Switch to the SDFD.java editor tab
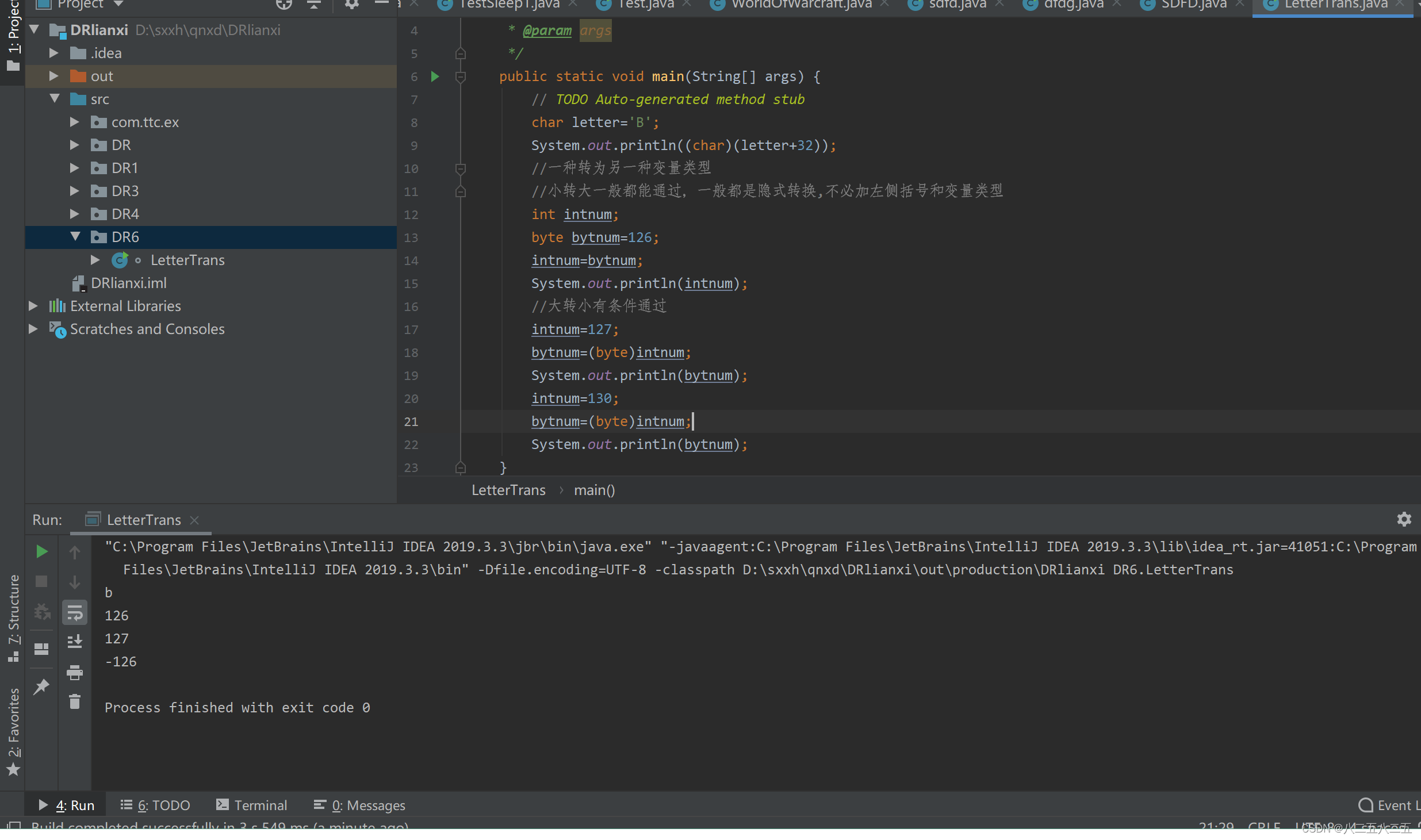The height and width of the screenshot is (840, 1421). click(x=1193, y=5)
